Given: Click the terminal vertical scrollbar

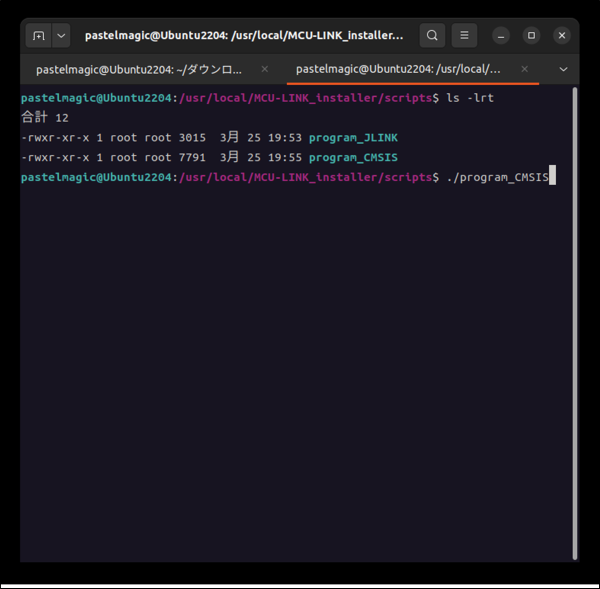Looking at the screenshot, I should point(574,320).
